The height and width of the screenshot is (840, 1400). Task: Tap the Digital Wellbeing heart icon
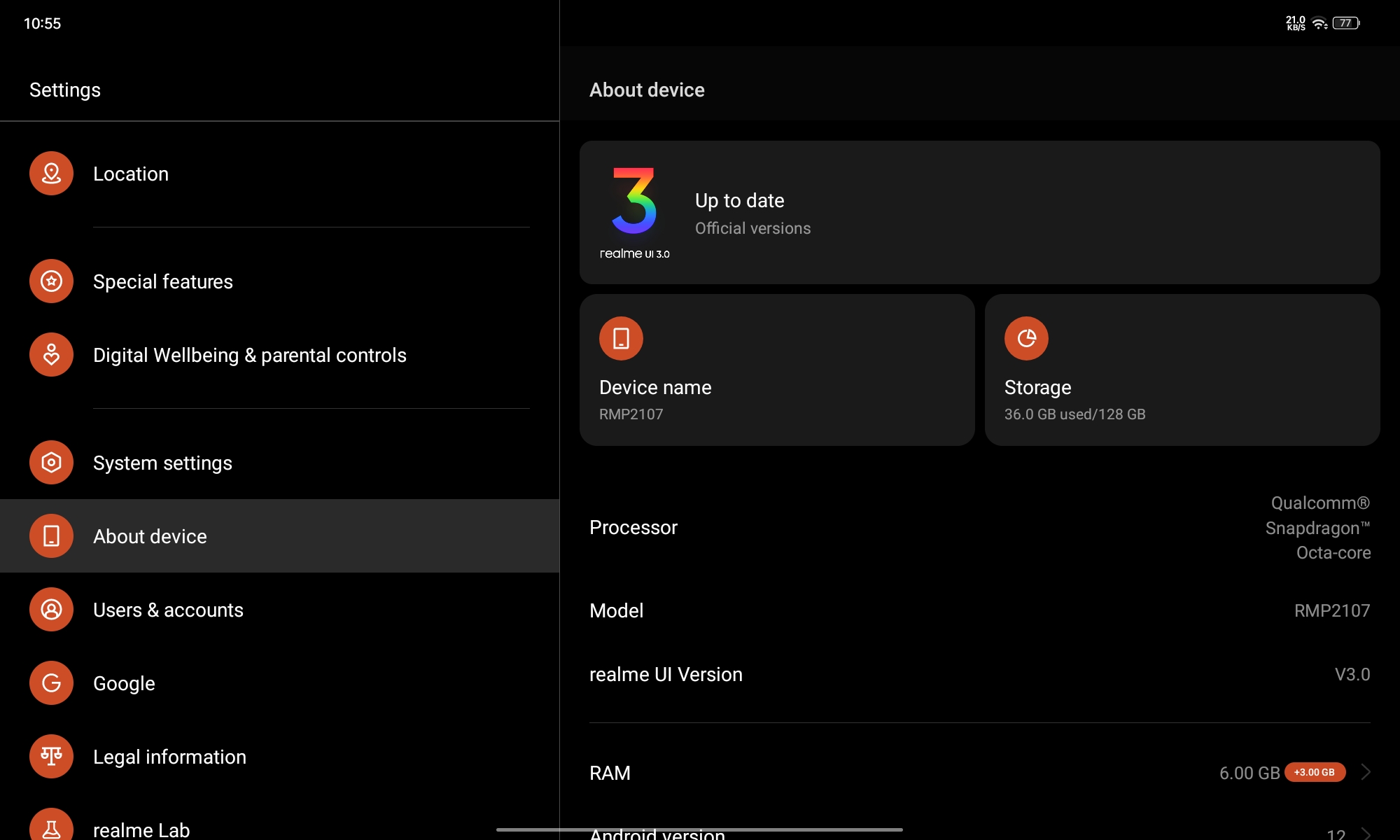pyautogui.click(x=51, y=355)
